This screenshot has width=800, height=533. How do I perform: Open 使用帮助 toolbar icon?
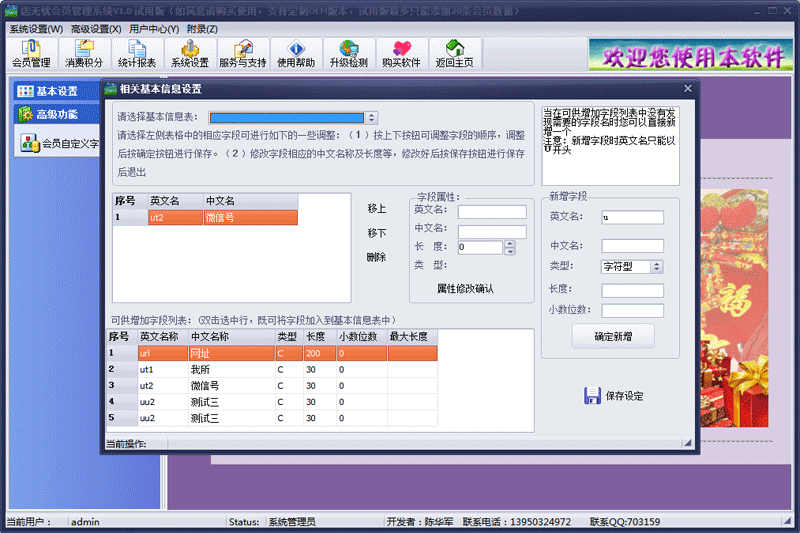tap(296, 54)
